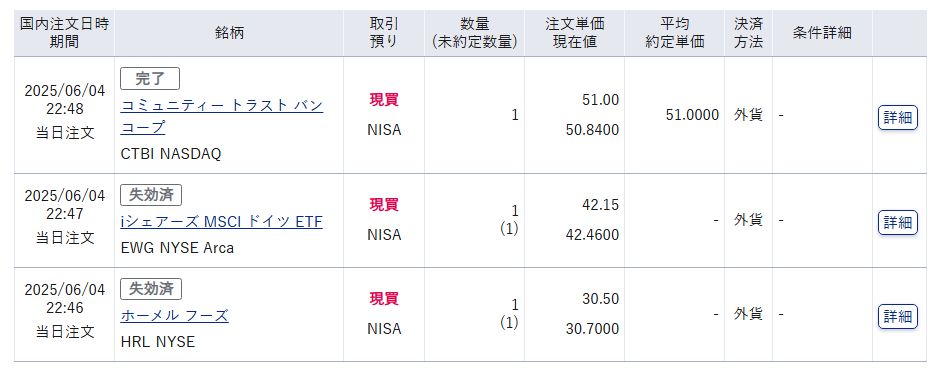Click the 完了 status badge

tap(150, 79)
